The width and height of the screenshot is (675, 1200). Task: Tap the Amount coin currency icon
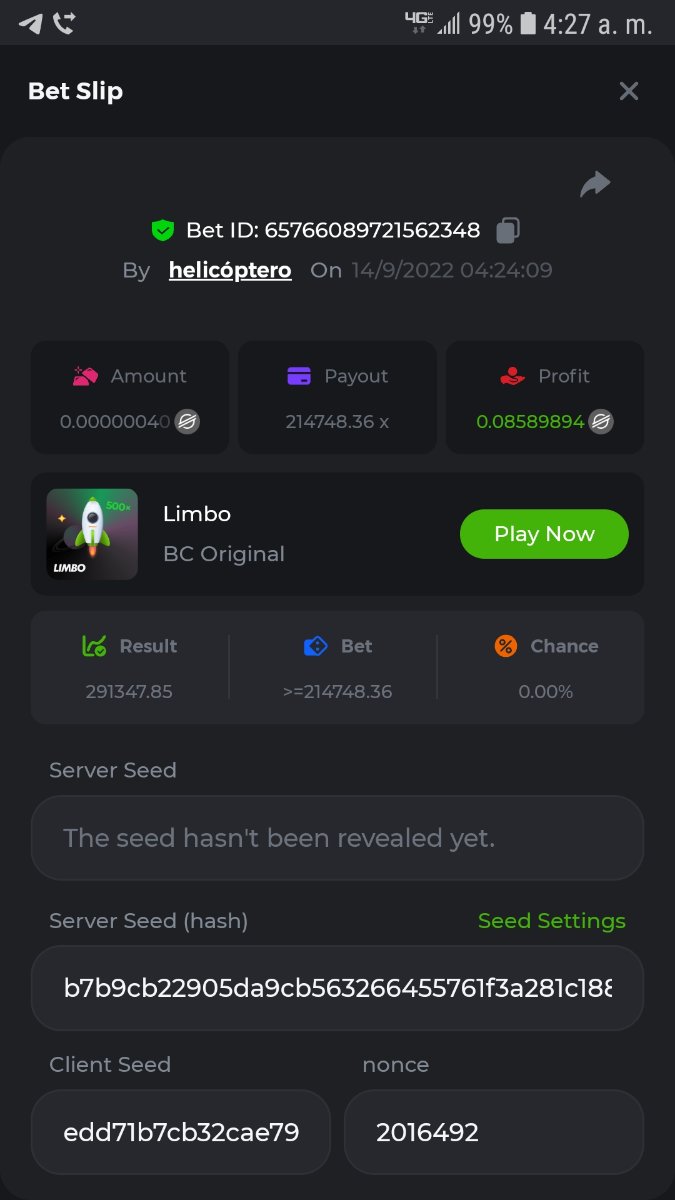click(x=187, y=422)
